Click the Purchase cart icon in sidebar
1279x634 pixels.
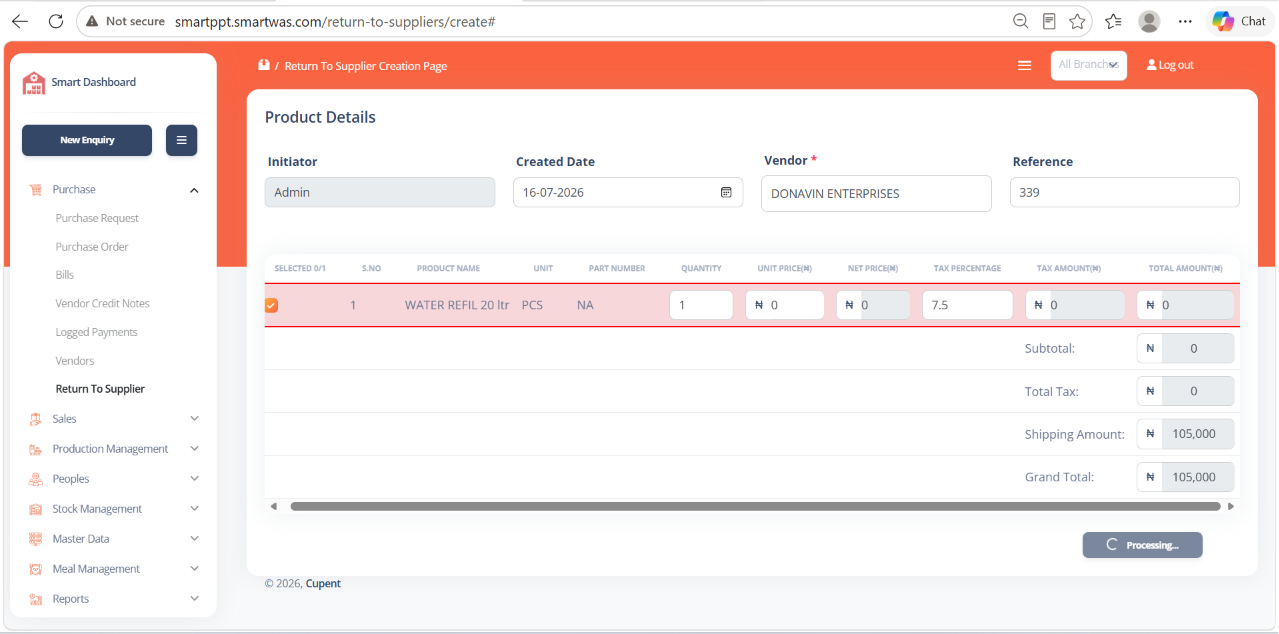pos(36,190)
